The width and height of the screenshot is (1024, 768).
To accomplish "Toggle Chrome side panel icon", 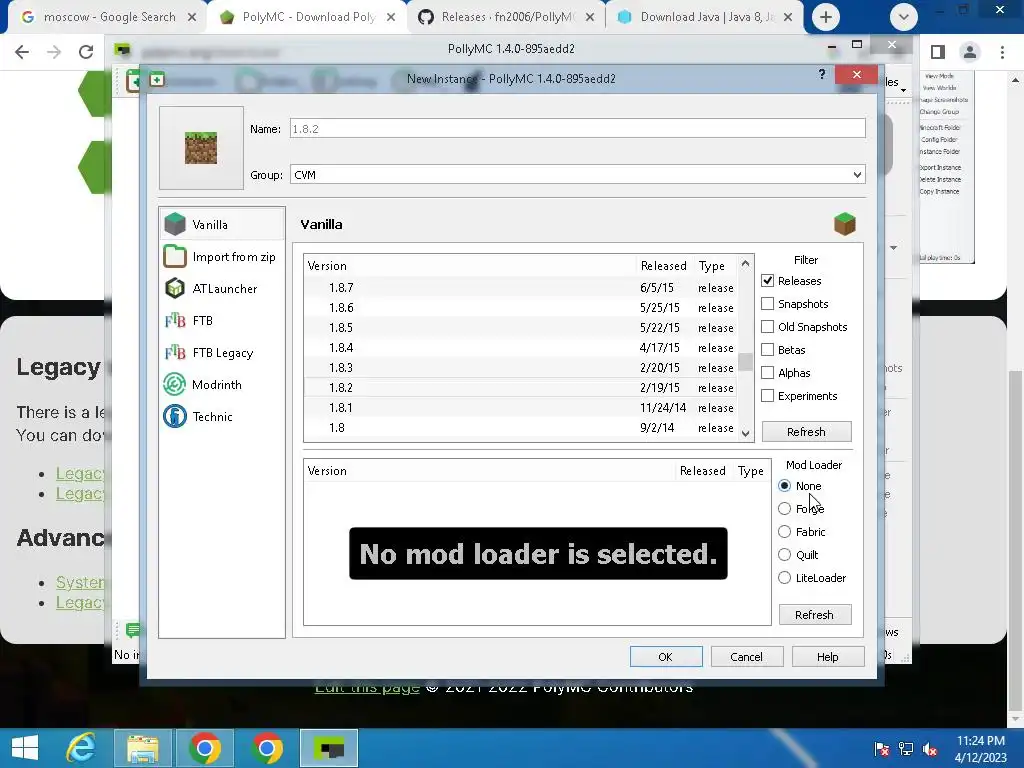I will pyautogui.click(x=938, y=52).
